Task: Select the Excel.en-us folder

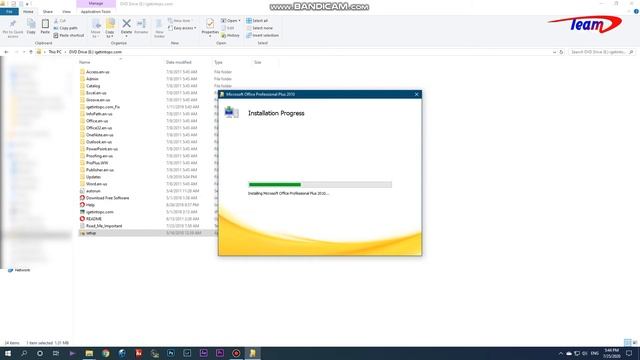Action: (x=96, y=93)
